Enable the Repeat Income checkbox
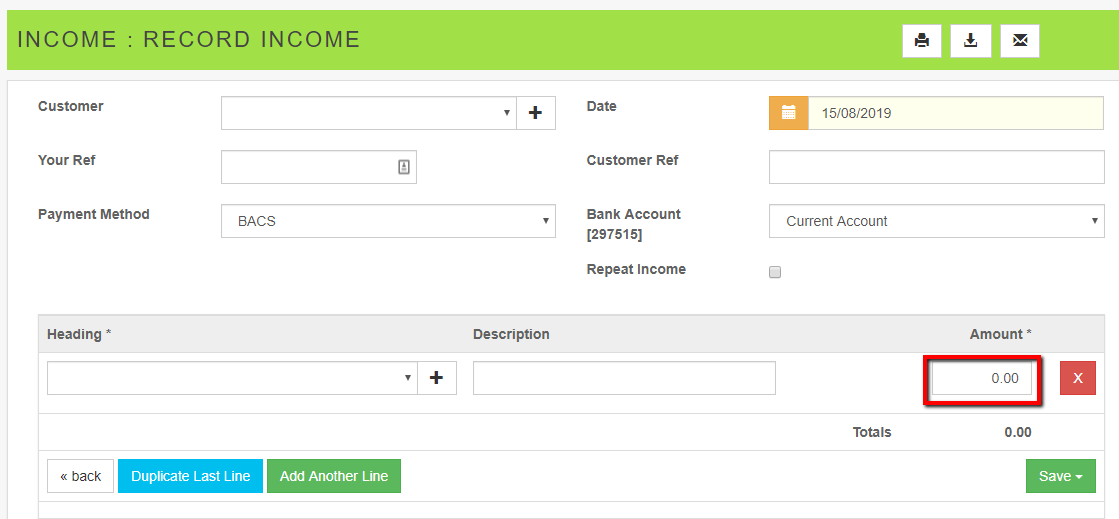 [775, 271]
